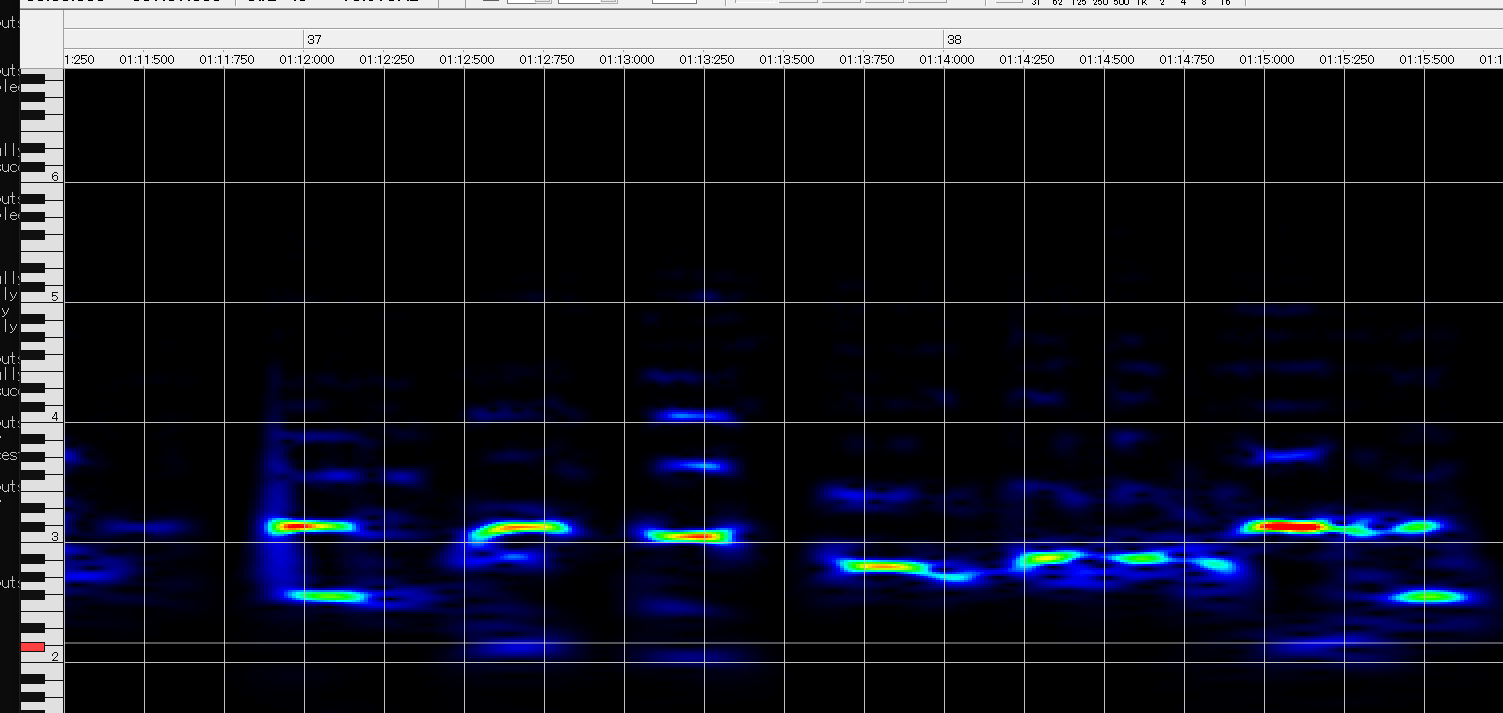The image size is (1503, 713).
Task: Select the 01:12:250 time label
Action: click(x=387, y=60)
